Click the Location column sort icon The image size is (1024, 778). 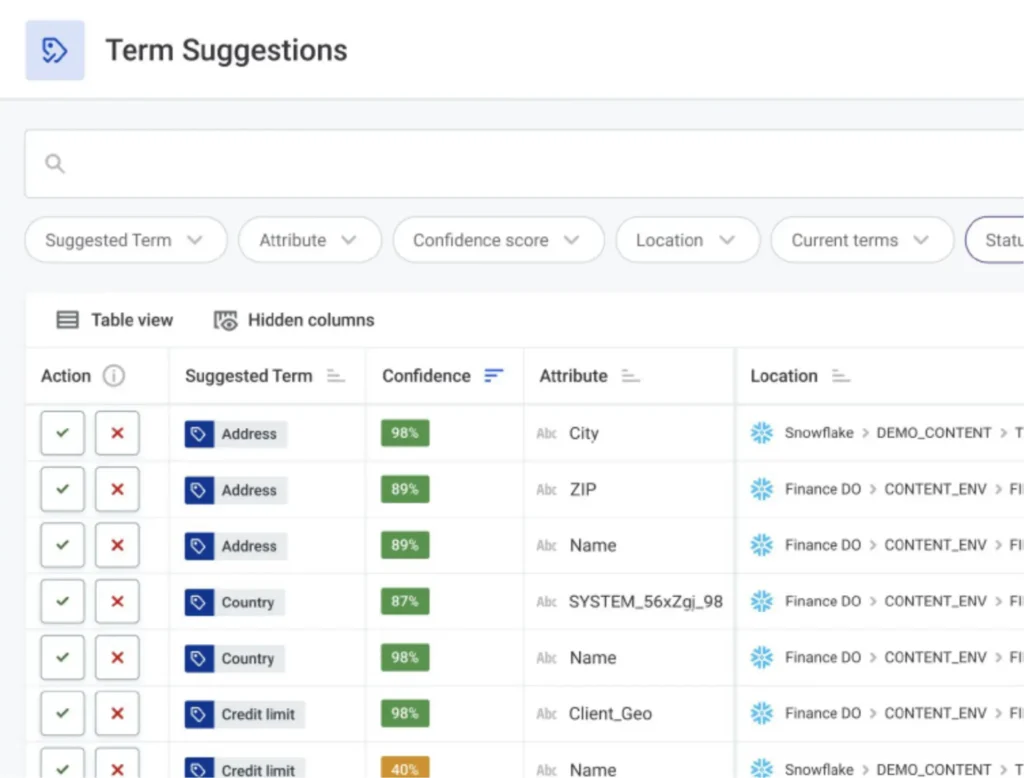click(841, 376)
